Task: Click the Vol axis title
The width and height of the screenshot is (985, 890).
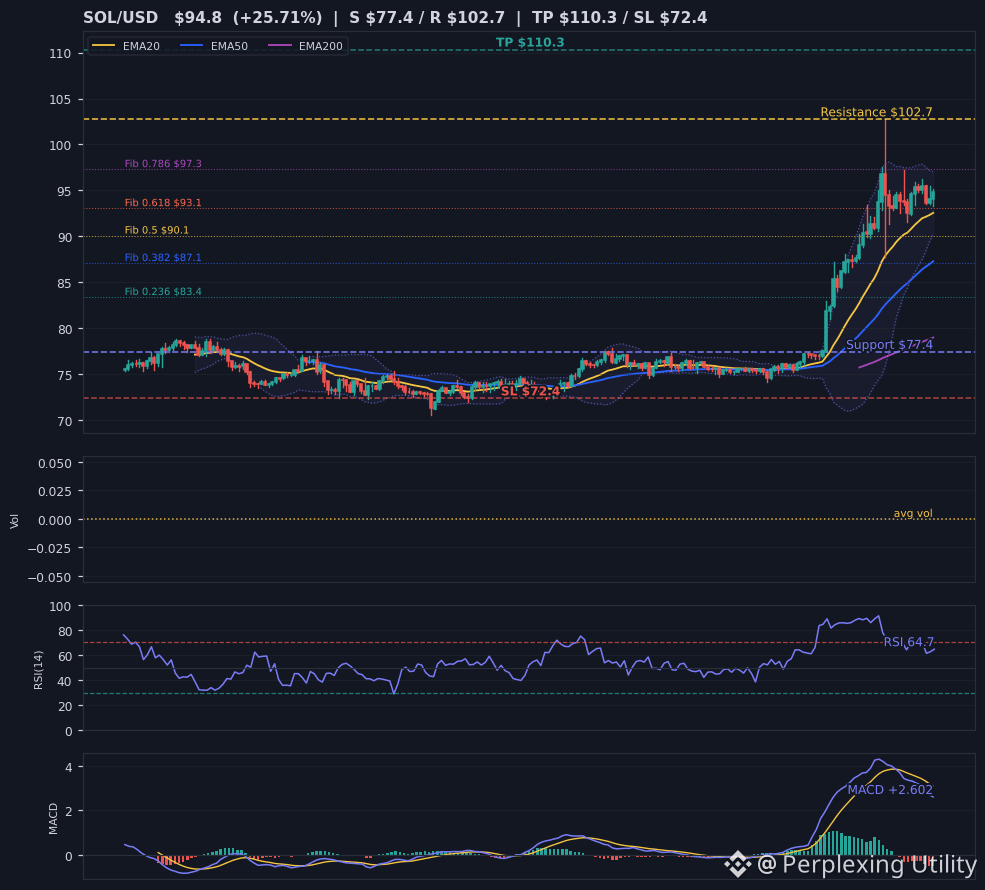Action: 14,520
